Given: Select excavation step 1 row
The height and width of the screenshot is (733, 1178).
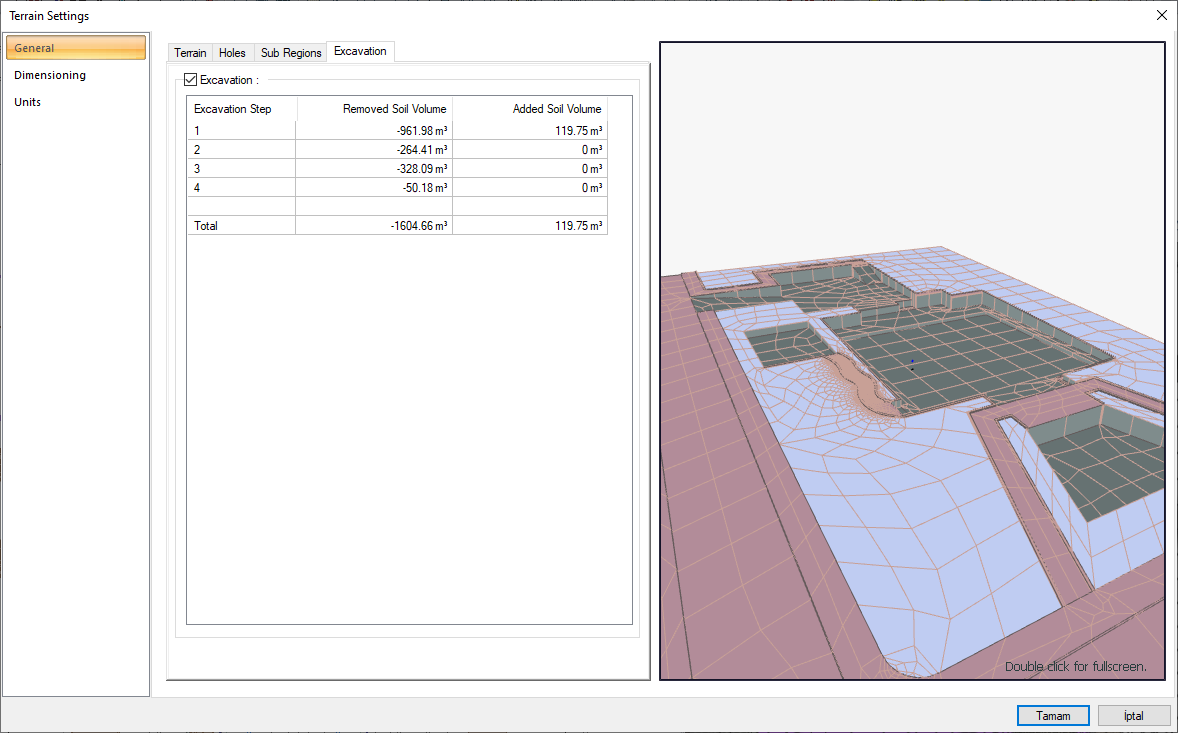Looking at the screenshot, I should [240, 130].
